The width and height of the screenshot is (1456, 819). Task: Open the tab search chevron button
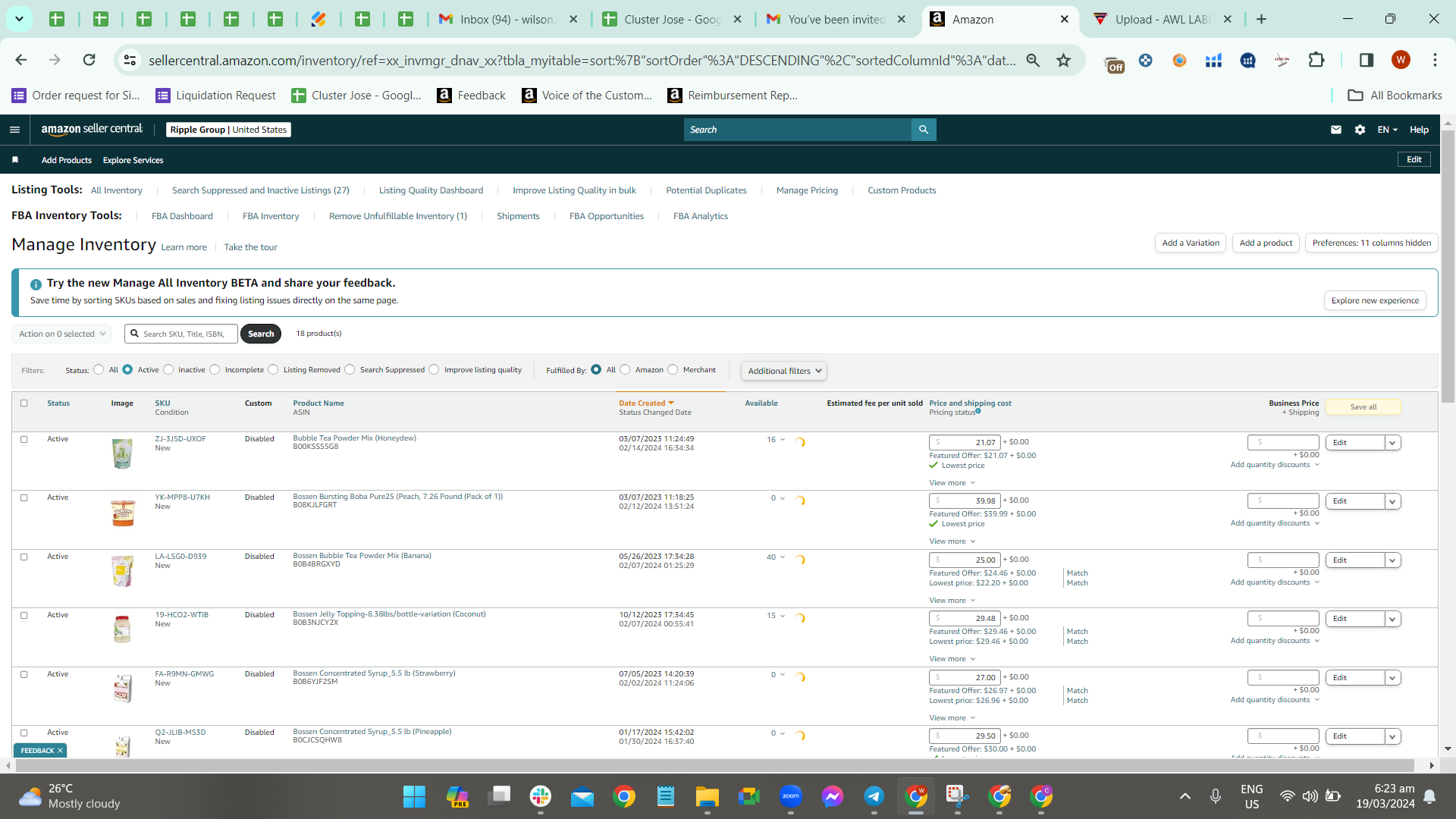19,19
